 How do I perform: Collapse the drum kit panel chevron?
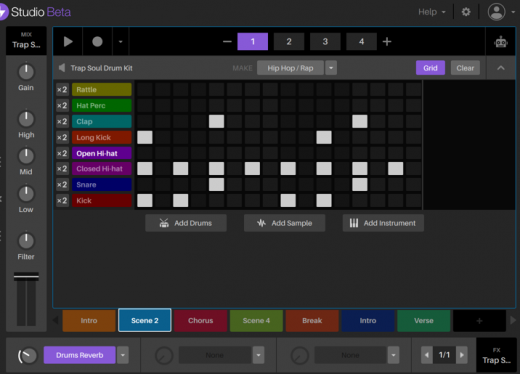pyautogui.click(x=501, y=68)
